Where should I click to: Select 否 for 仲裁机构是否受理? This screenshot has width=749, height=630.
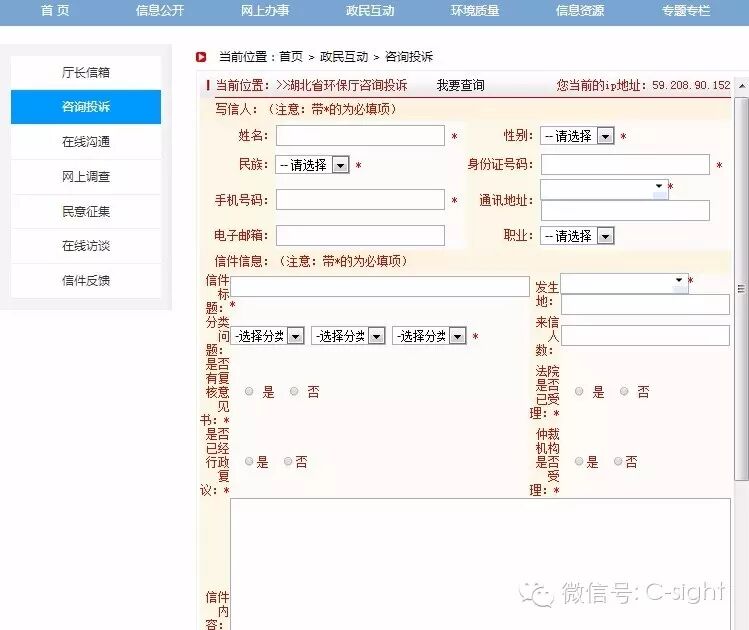click(x=618, y=461)
